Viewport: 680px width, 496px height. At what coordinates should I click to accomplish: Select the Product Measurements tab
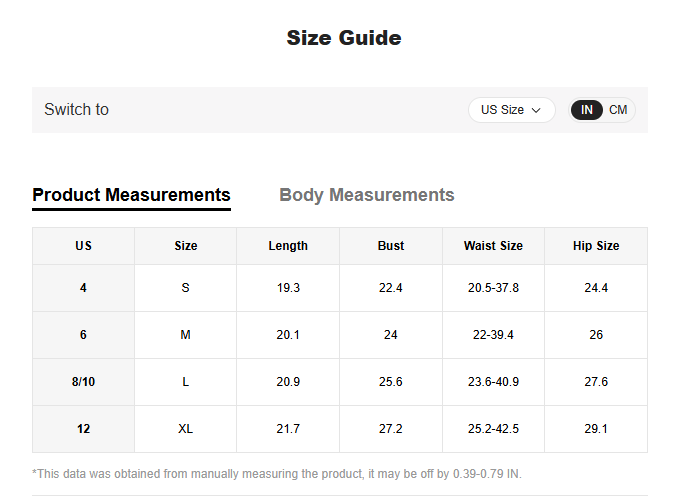(x=131, y=195)
